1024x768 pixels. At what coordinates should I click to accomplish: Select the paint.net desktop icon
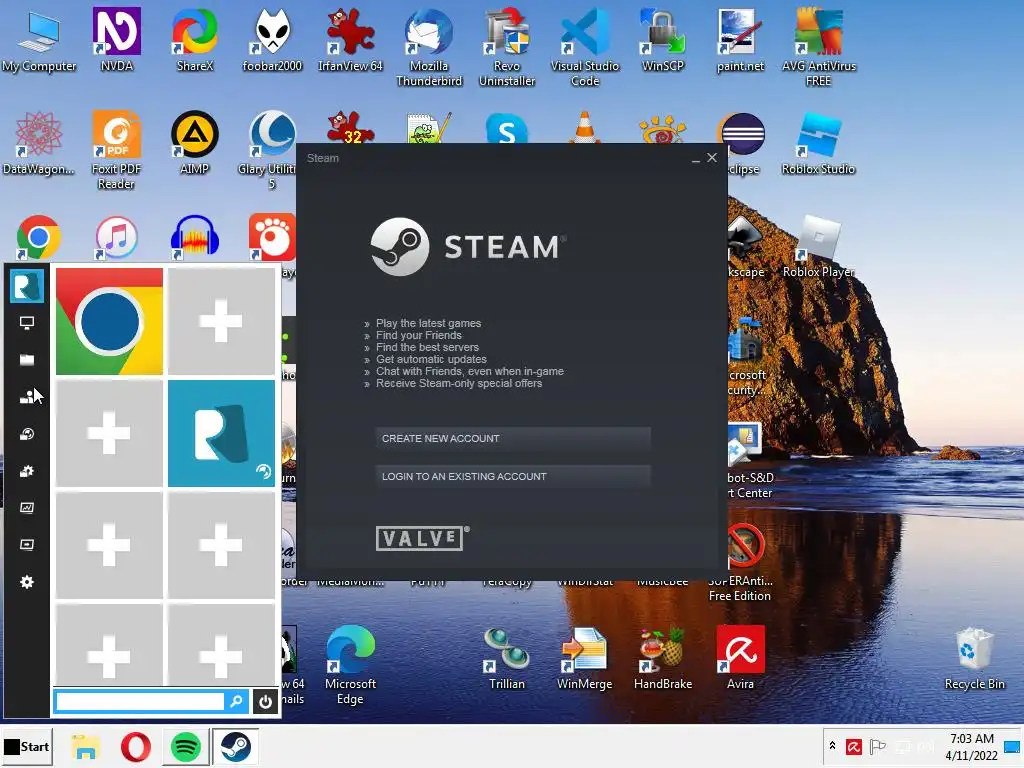pyautogui.click(x=740, y=39)
